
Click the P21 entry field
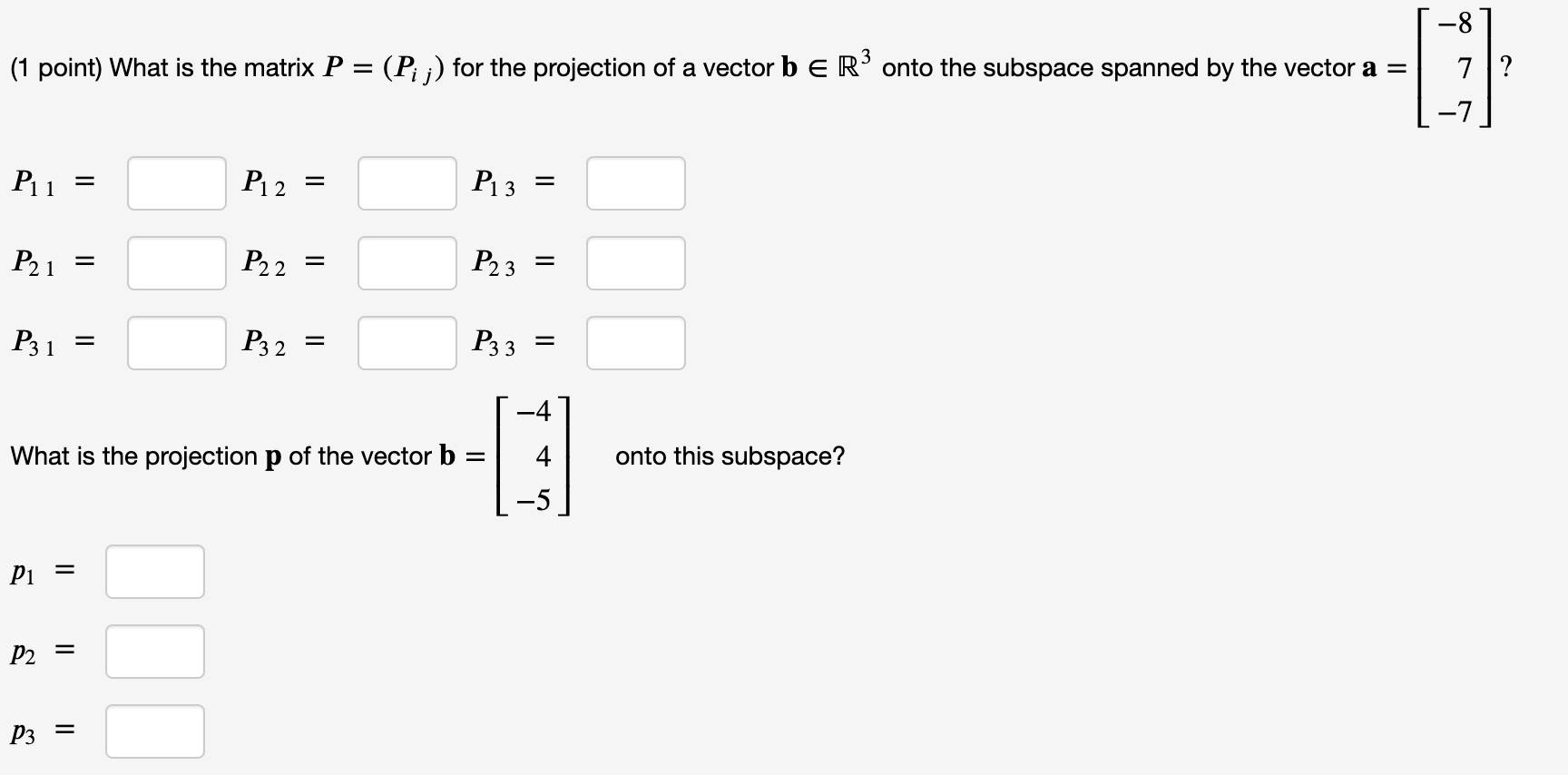177,263
